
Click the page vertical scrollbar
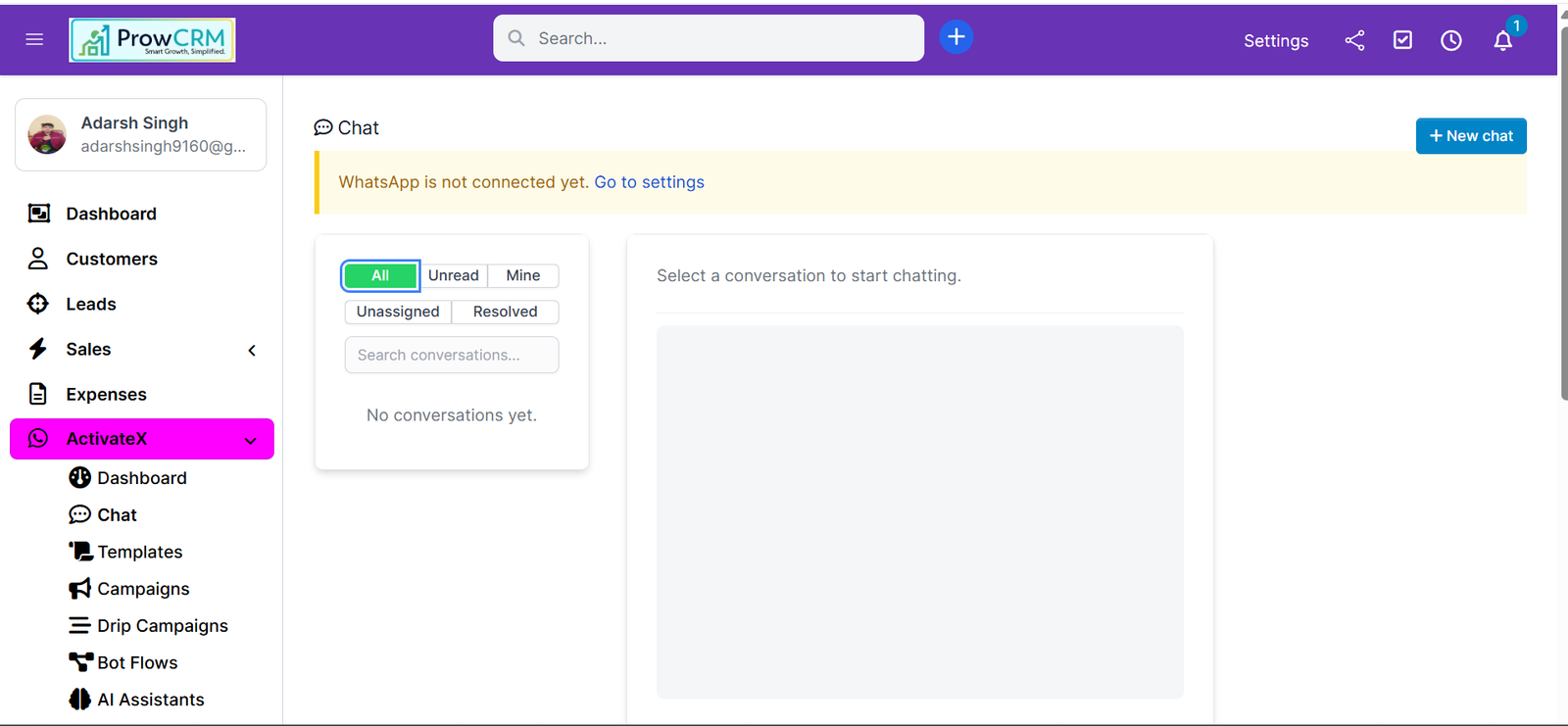pyautogui.click(x=1563, y=214)
